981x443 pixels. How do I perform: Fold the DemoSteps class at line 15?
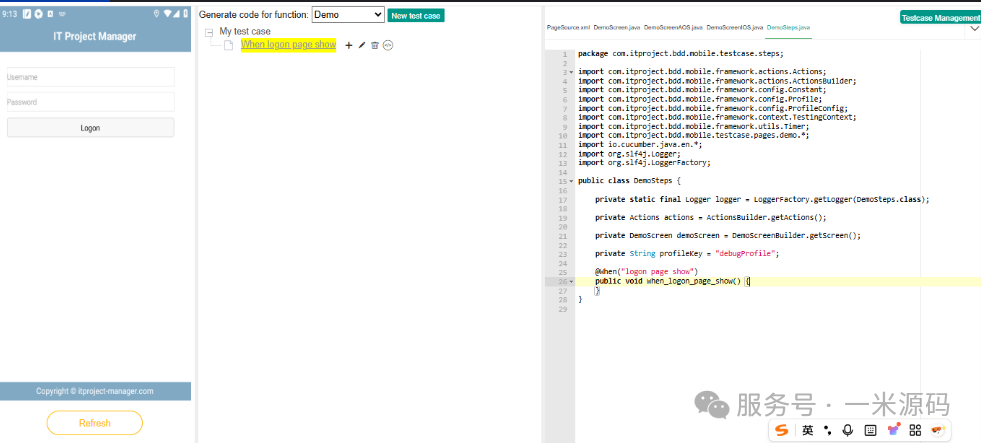[x=571, y=181]
